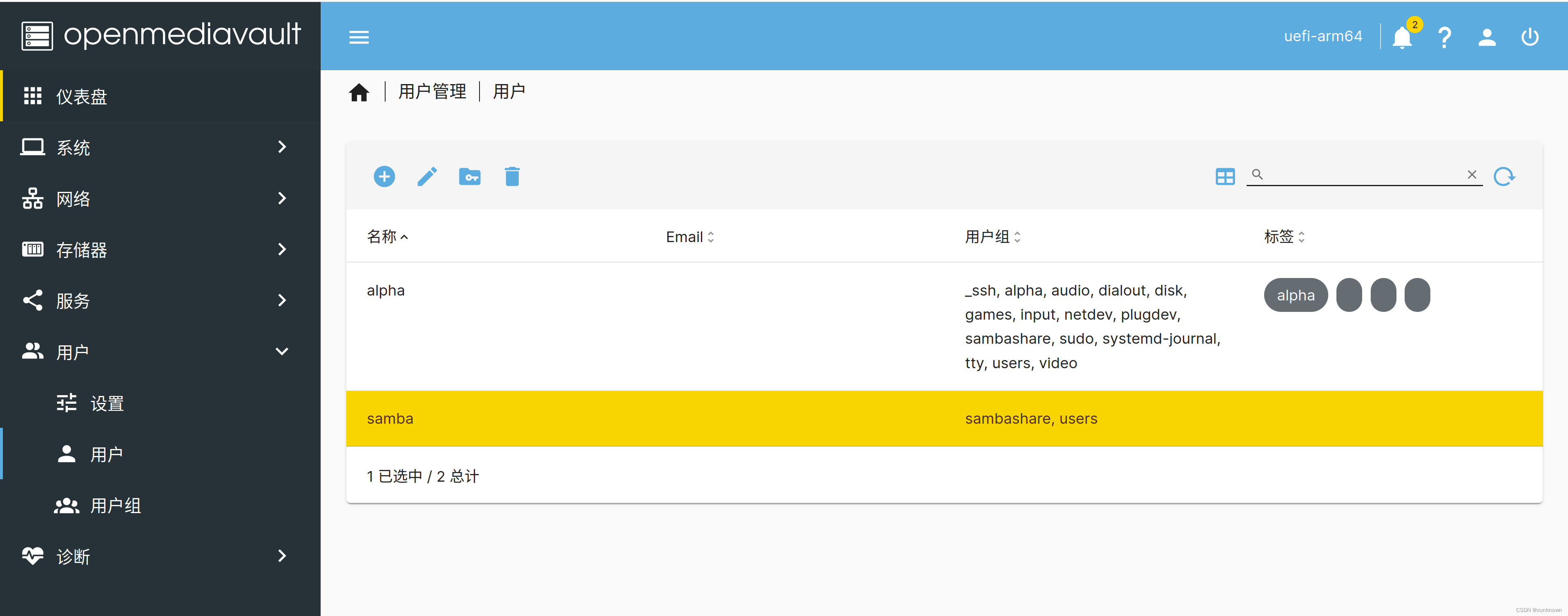
Task: Open 设置 under the 用户 menu
Action: (107, 403)
